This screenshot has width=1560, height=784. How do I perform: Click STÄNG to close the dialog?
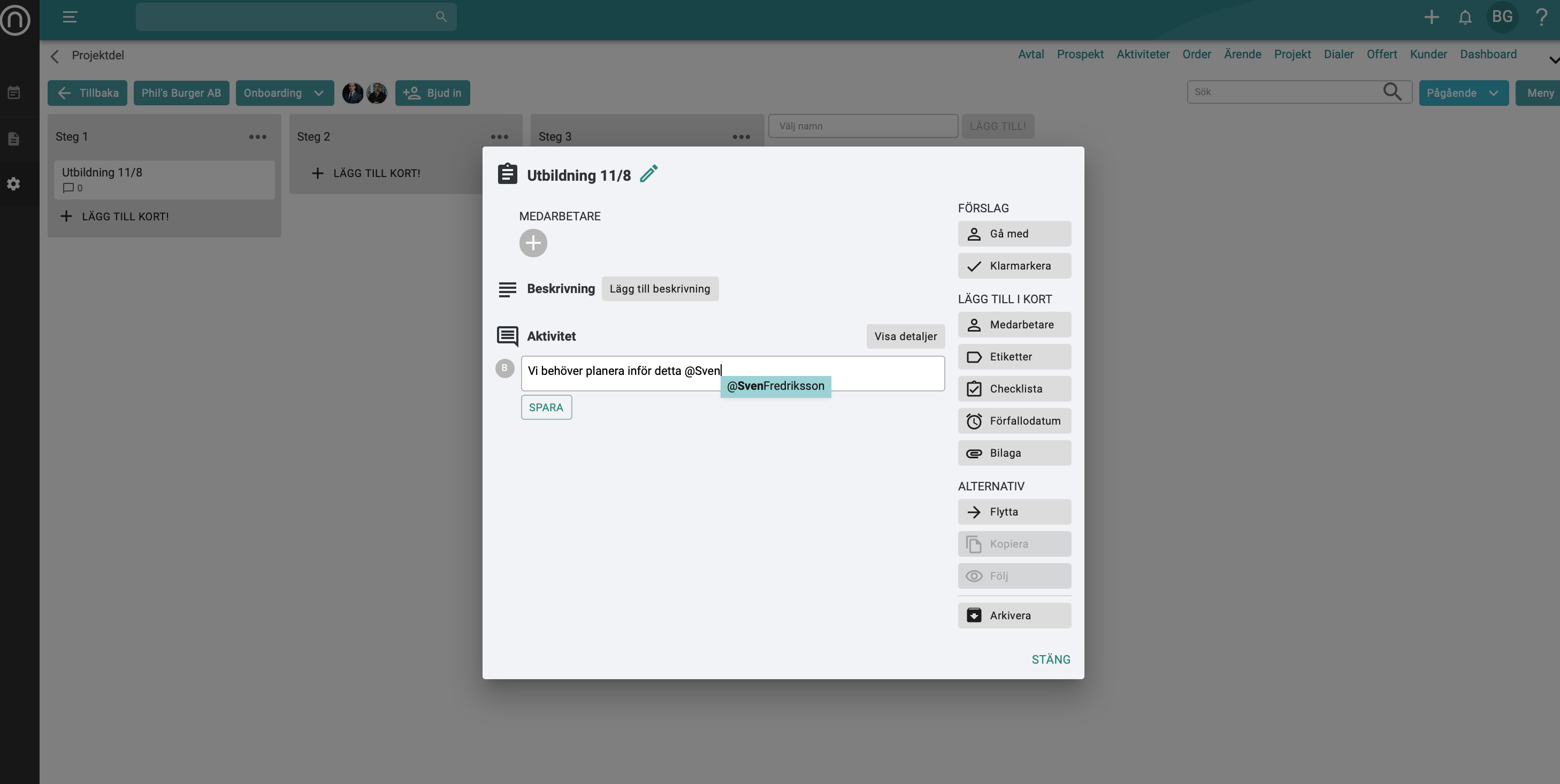pos(1050,659)
